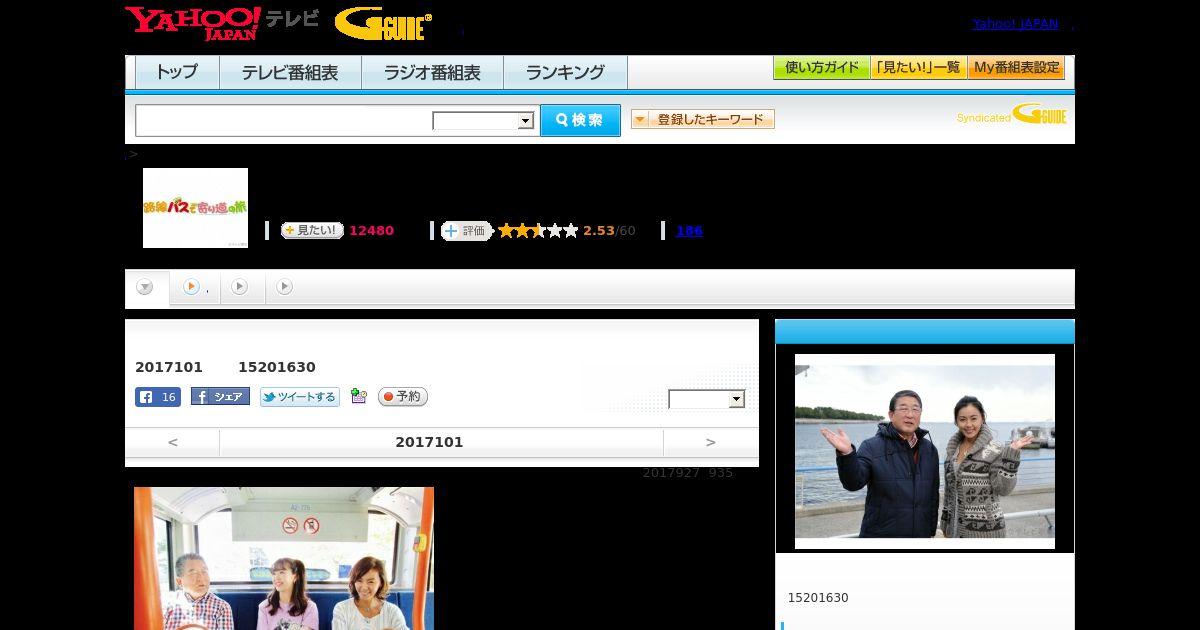1200x630 pixels.
Task: Expand 登録したキーワード dropdown
Action: (x=703, y=119)
